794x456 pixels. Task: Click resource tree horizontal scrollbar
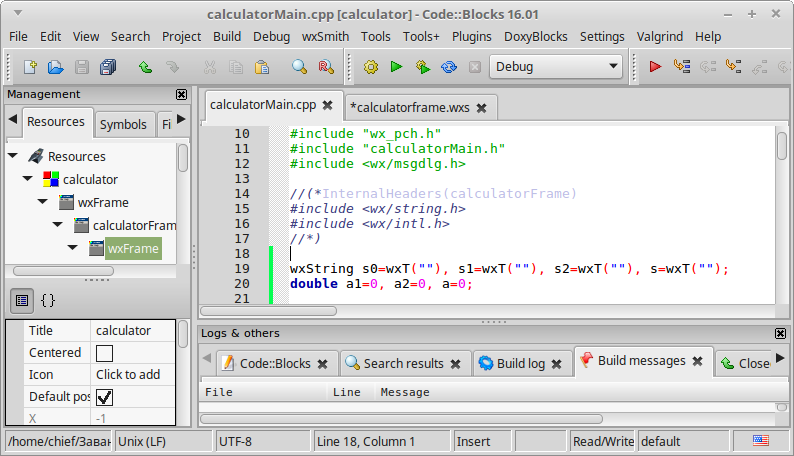pyautogui.click(x=63, y=271)
